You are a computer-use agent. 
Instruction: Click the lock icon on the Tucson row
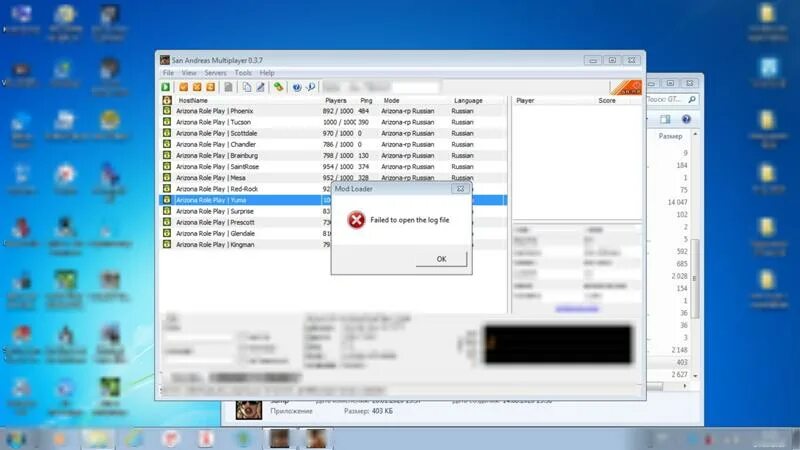point(167,122)
